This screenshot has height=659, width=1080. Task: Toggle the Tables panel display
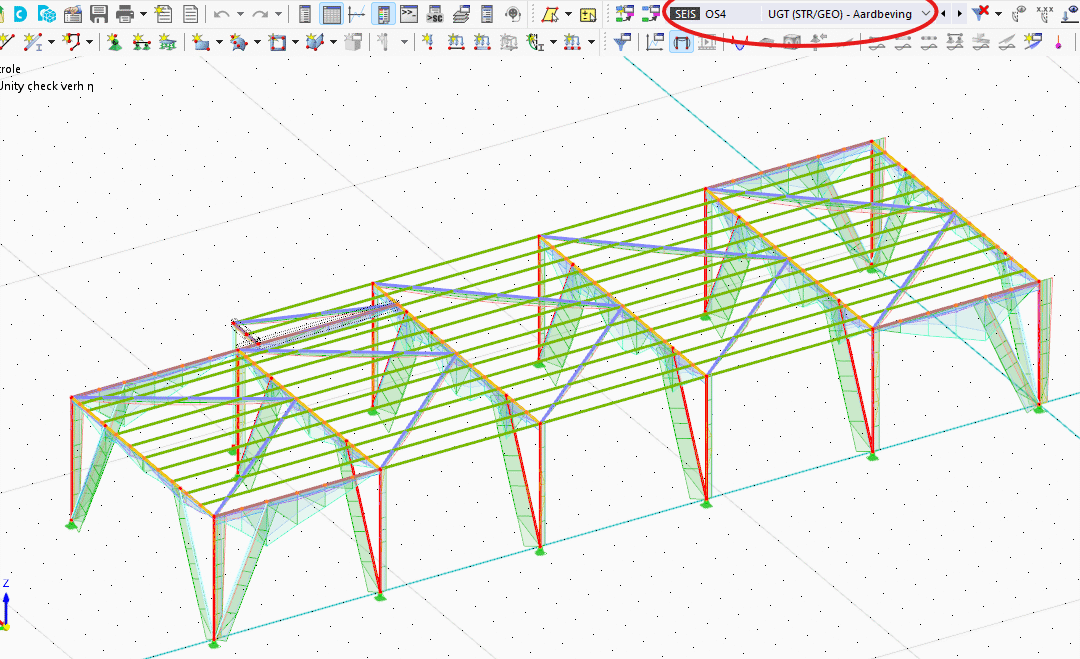point(331,14)
